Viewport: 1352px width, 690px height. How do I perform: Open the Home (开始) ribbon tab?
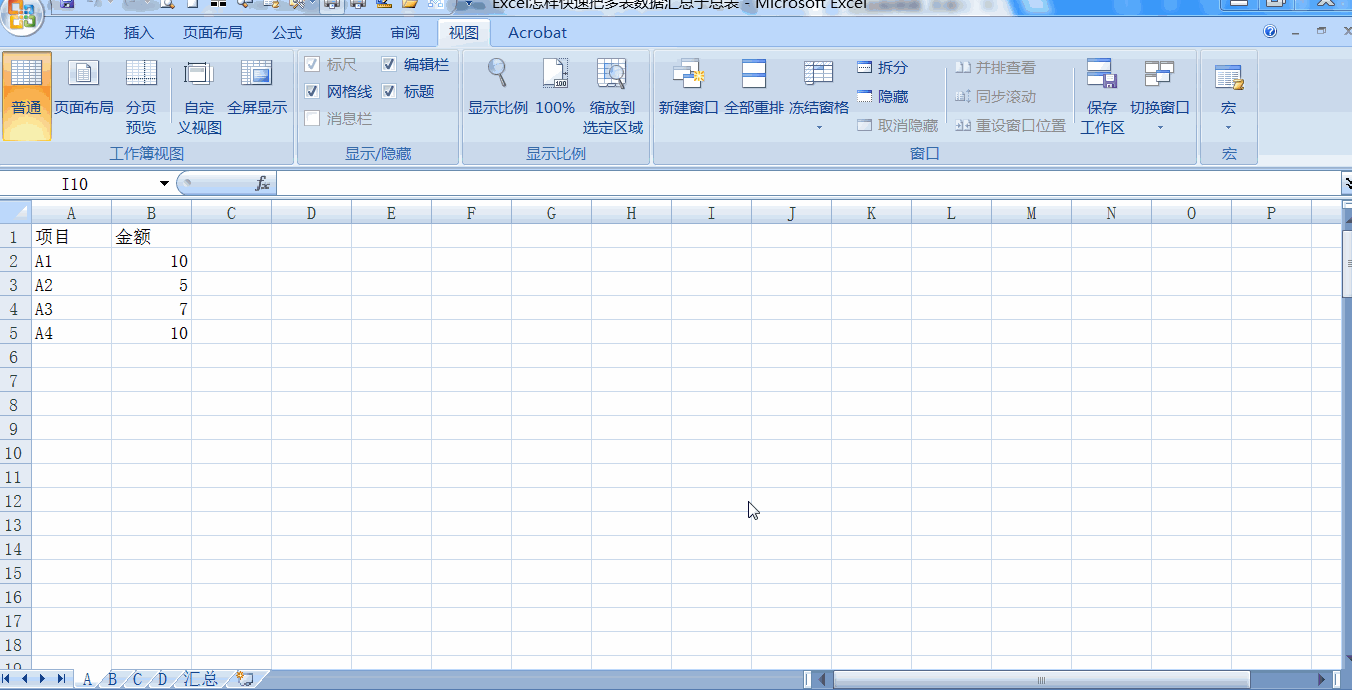(80, 33)
